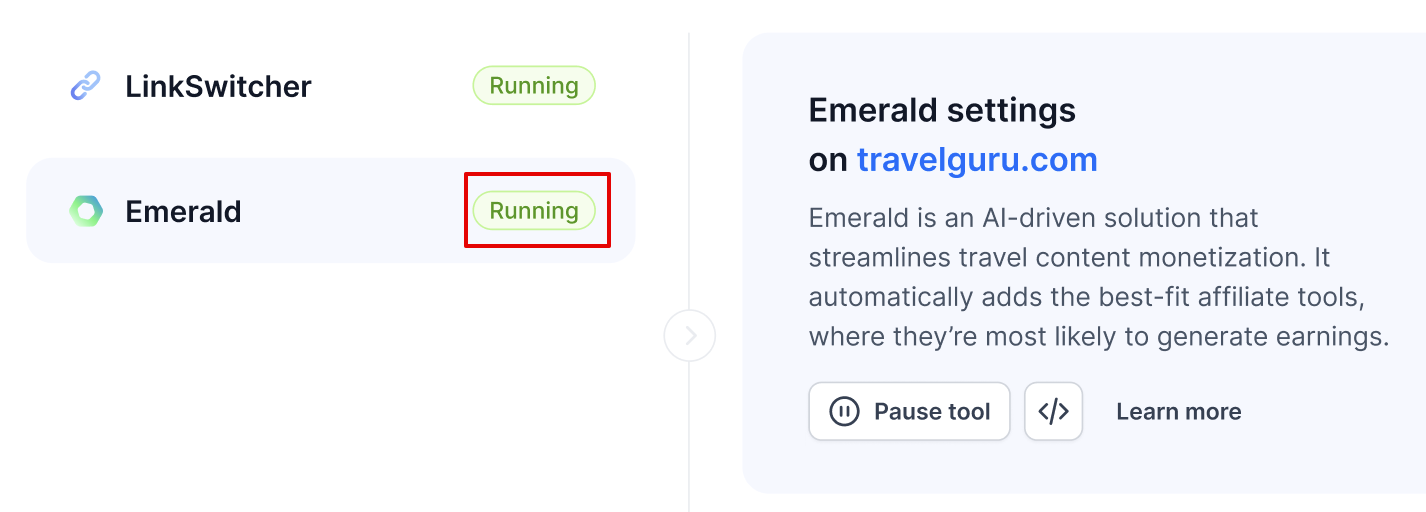Open the travelguru.com link
Viewport: 1426px width, 512px height.
pos(977,159)
